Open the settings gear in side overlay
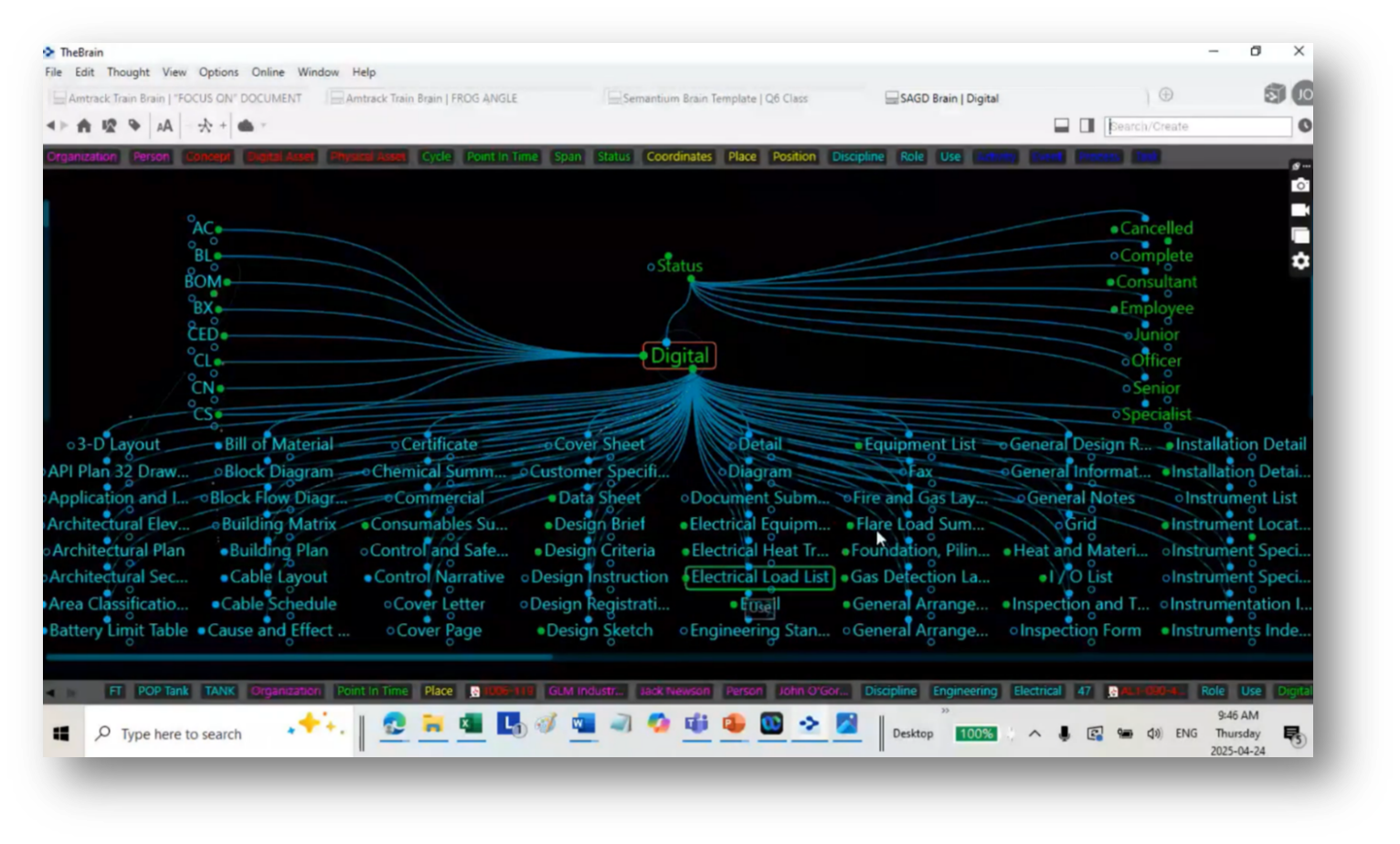The height and width of the screenshot is (844, 1400). pyautogui.click(x=1300, y=261)
